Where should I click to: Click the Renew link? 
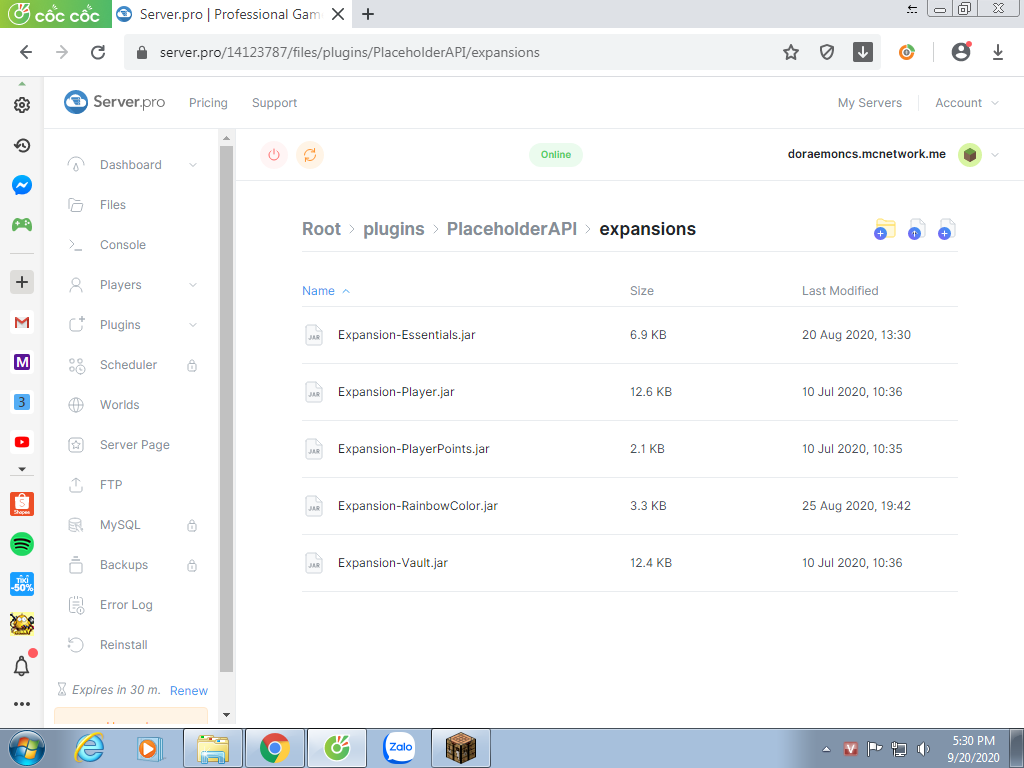(x=189, y=690)
